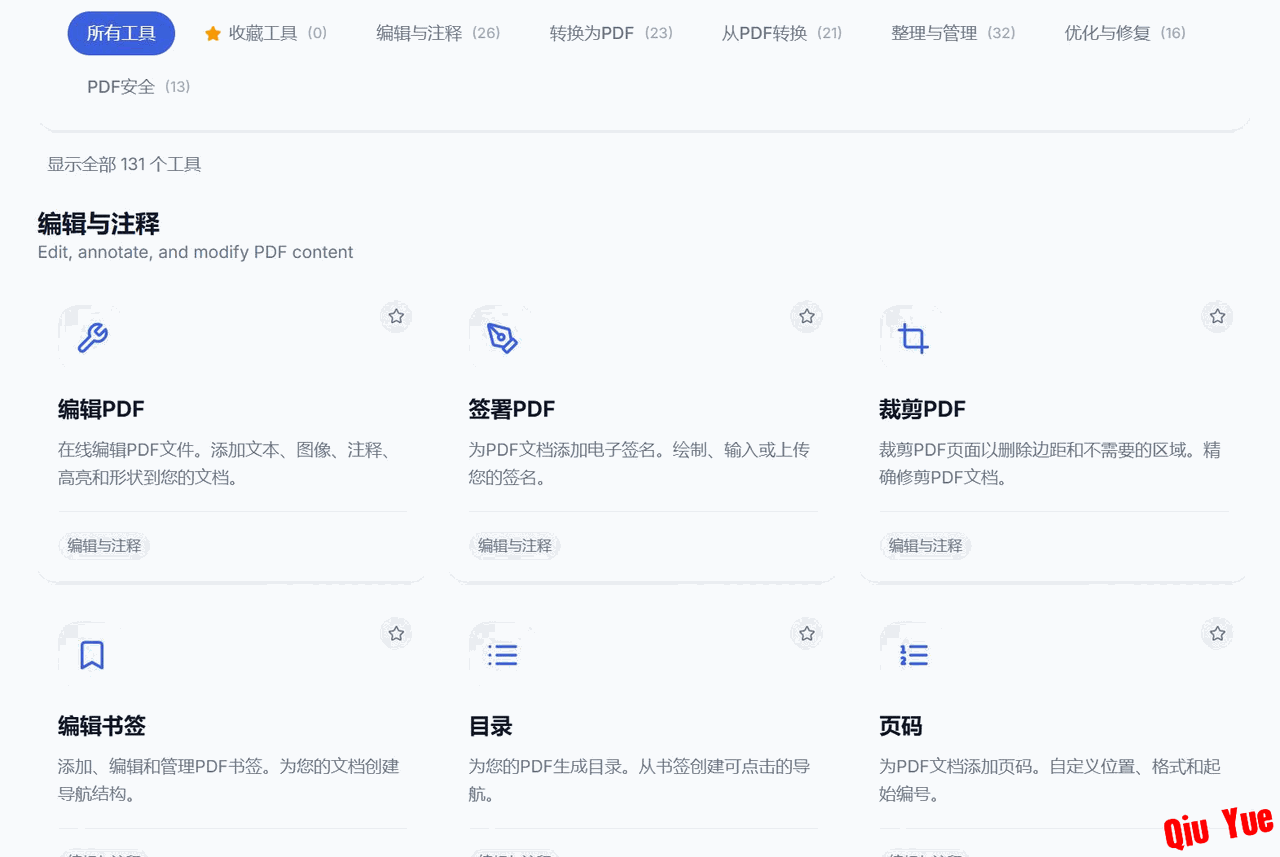Click the numbered list icon on 页码 card
Image resolution: width=1280 pixels, height=857 pixels.
point(913,655)
